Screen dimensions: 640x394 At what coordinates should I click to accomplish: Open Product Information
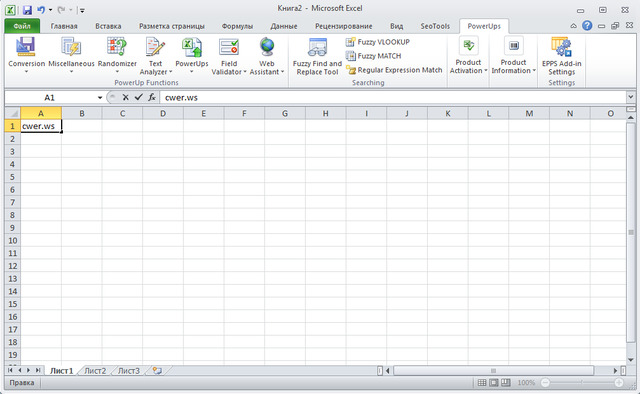pos(513,56)
